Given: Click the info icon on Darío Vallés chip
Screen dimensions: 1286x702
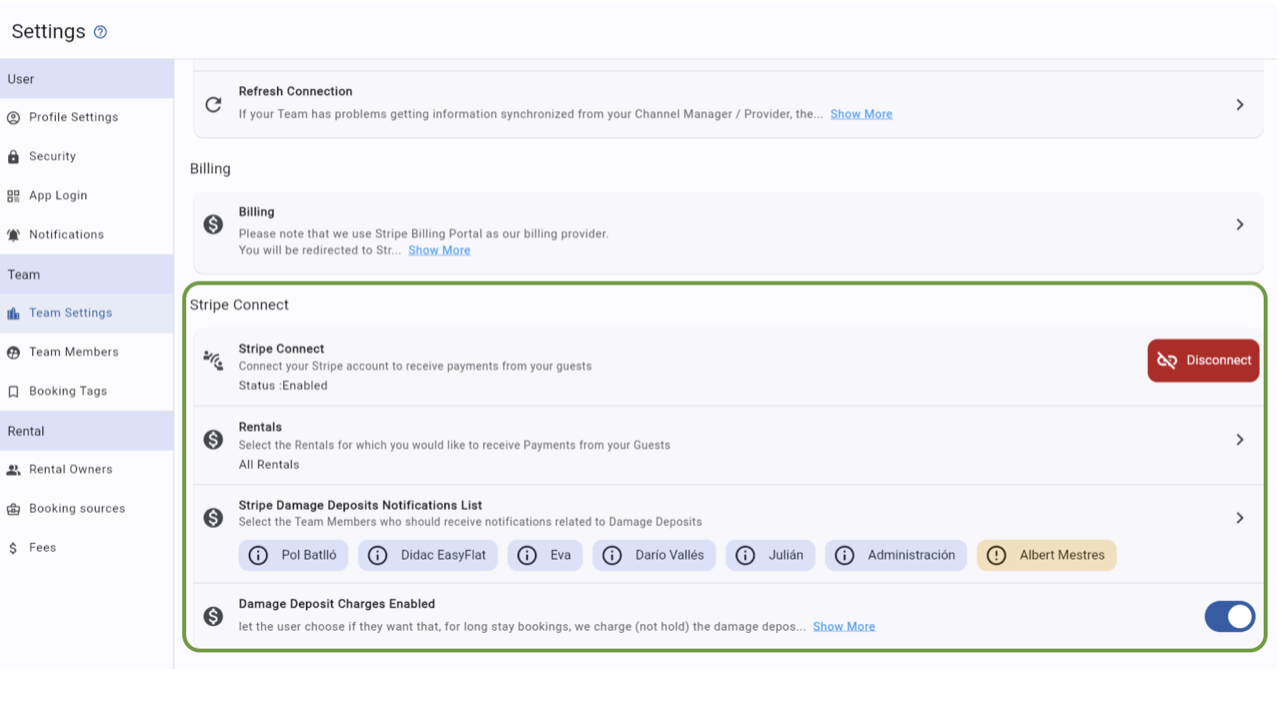Looking at the screenshot, I should [612, 555].
